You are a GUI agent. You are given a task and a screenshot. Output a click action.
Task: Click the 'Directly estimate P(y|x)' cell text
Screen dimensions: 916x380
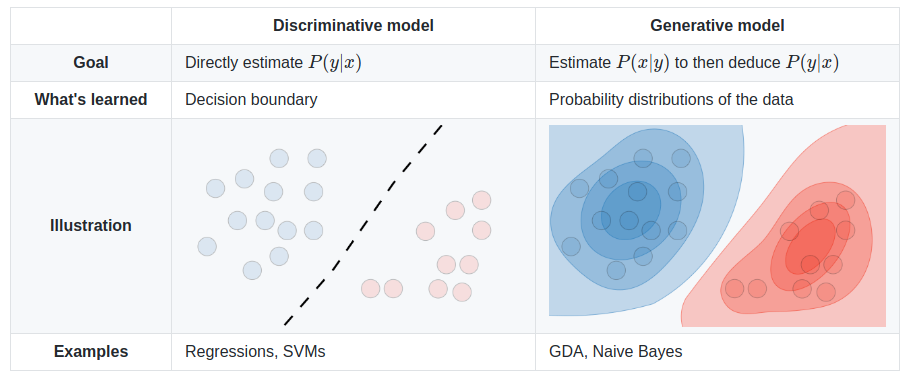click(273, 63)
